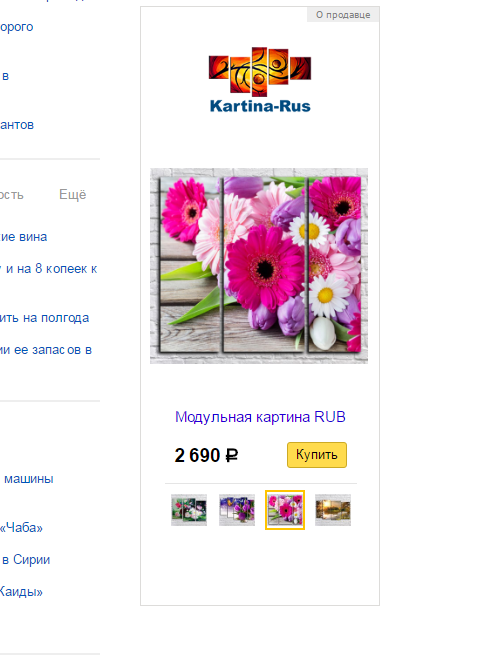Select the first green floral painting thumbnail
Image resolution: width=486 pixels, height=659 pixels.
pyautogui.click(x=189, y=510)
